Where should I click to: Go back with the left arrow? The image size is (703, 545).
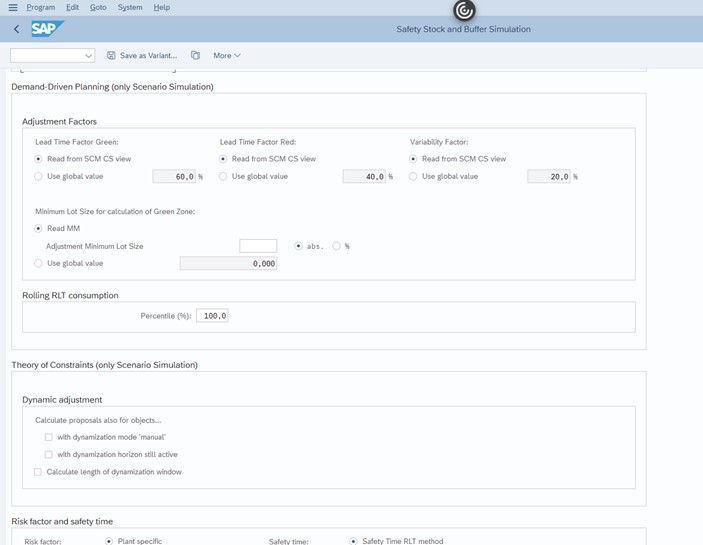(17, 29)
